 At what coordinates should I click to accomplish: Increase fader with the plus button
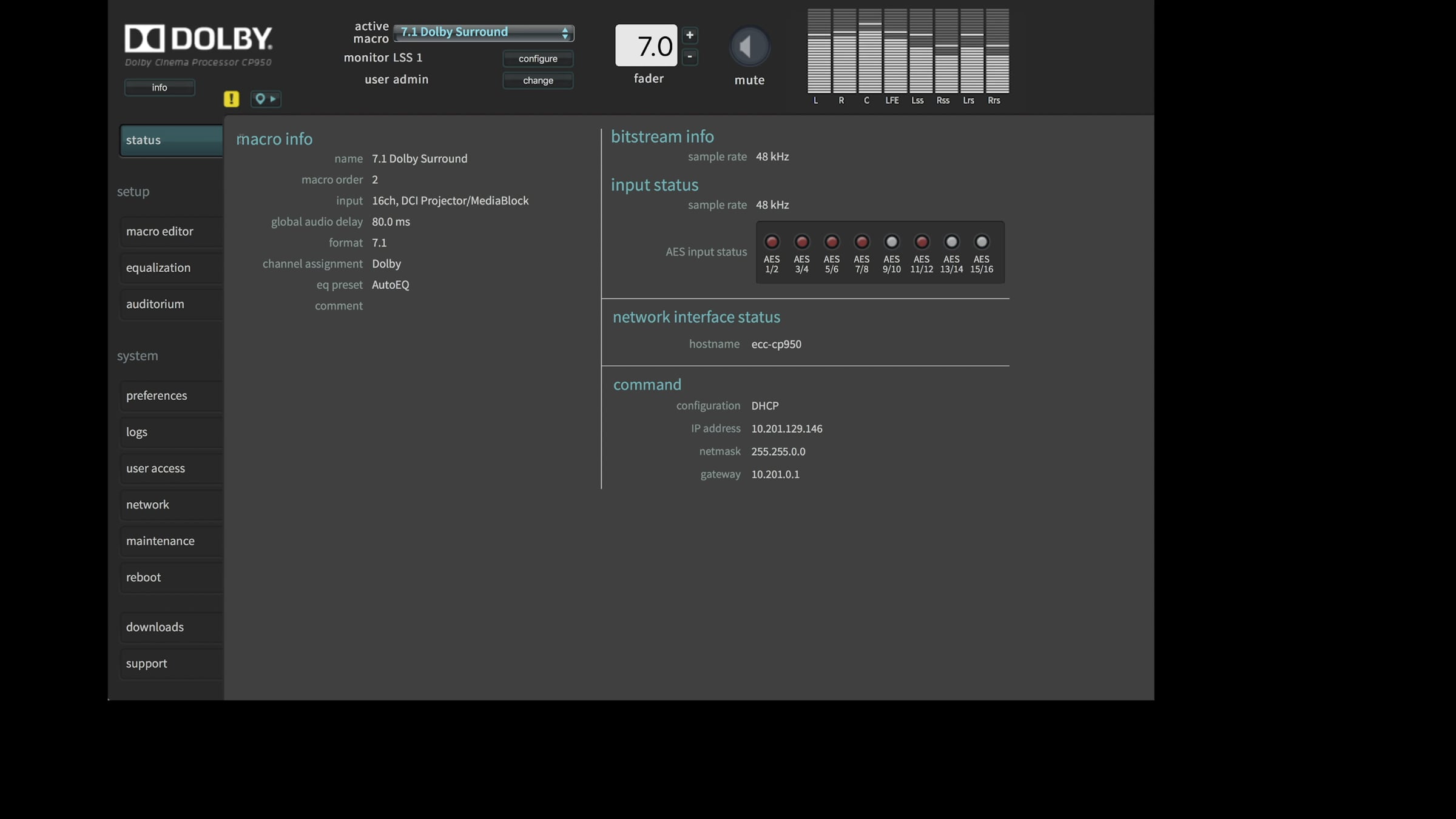coord(690,35)
